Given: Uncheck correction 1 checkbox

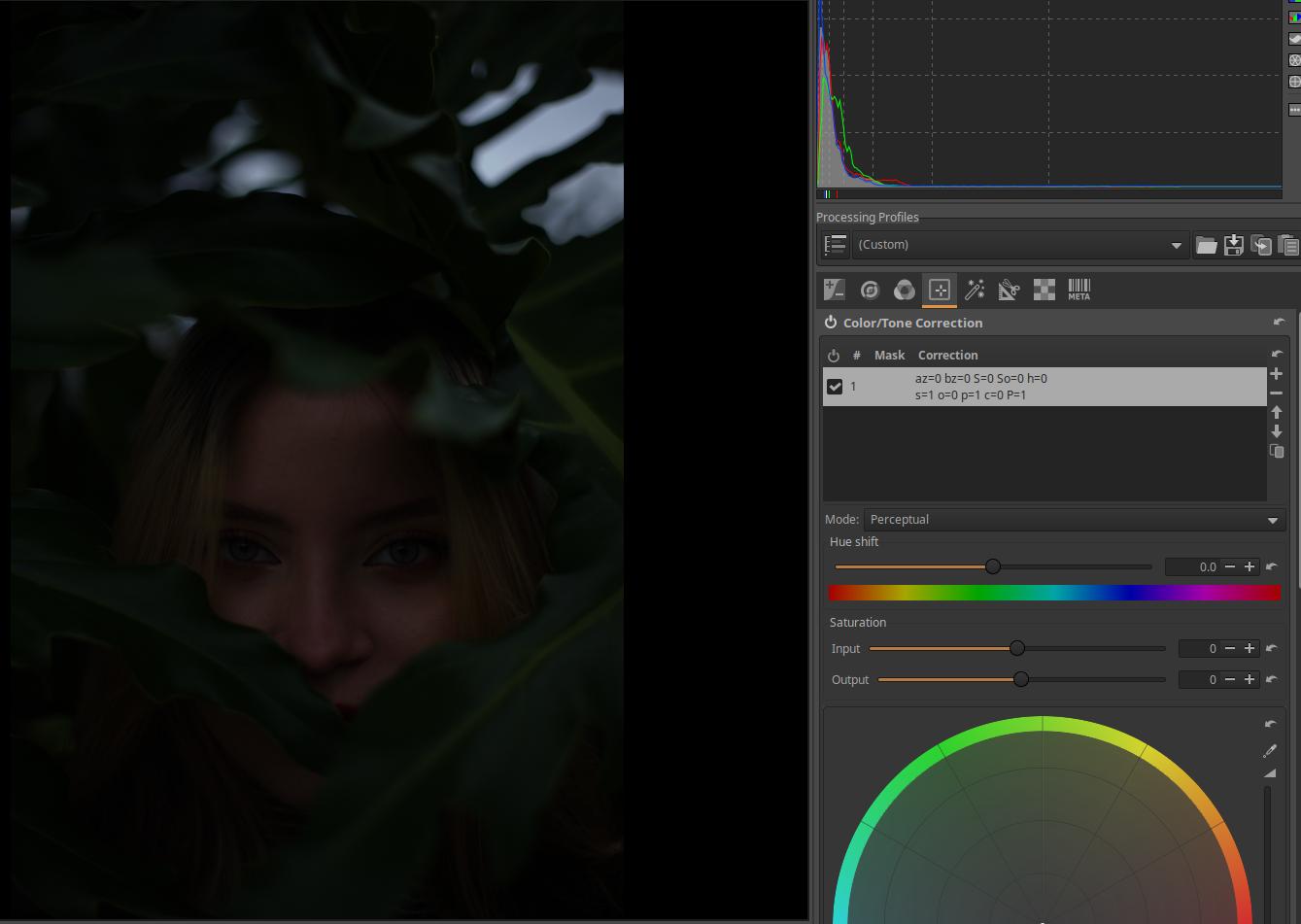Looking at the screenshot, I should coord(835,387).
